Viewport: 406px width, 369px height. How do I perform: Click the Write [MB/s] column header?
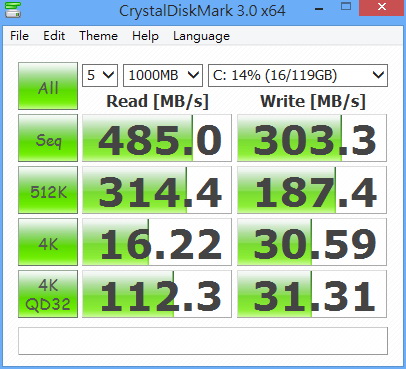pos(313,101)
